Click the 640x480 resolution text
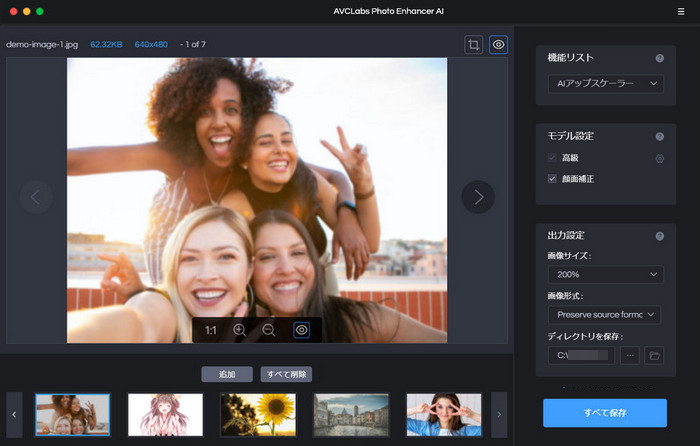 tap(151, 44)
